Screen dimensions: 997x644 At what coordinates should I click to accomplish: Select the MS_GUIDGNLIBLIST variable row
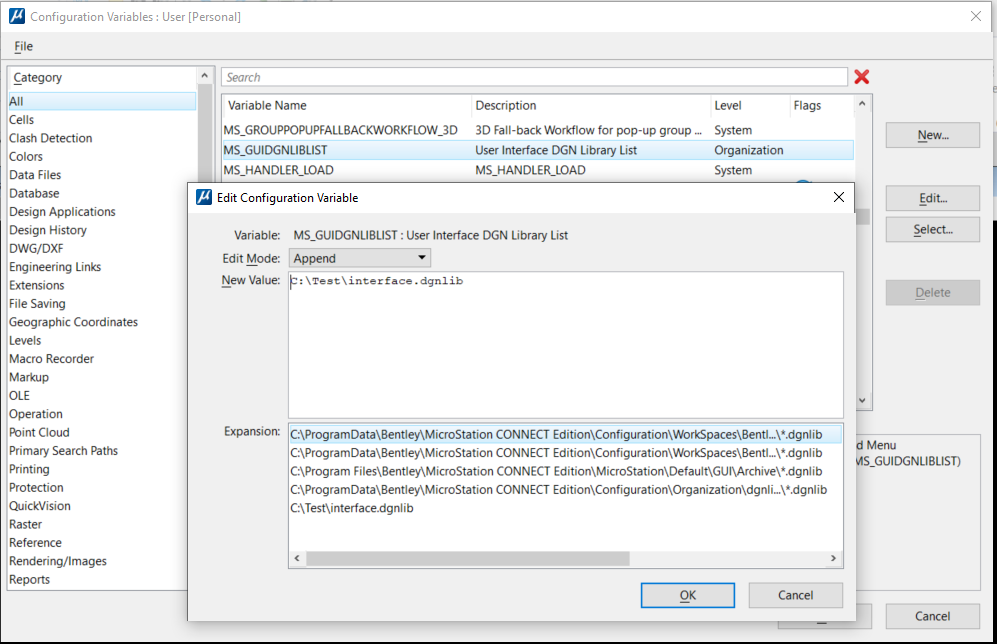tap(538, 150)
